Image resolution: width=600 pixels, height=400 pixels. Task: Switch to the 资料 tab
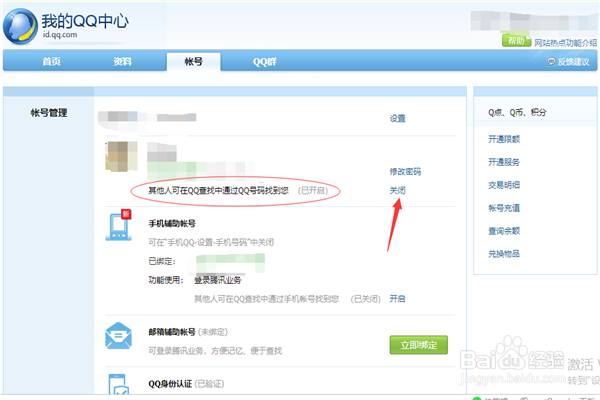click(122, 62)
